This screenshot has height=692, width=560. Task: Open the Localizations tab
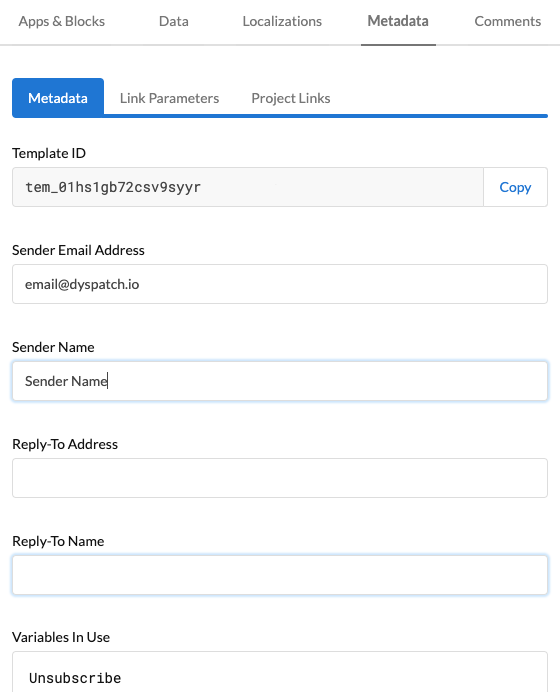282,21
